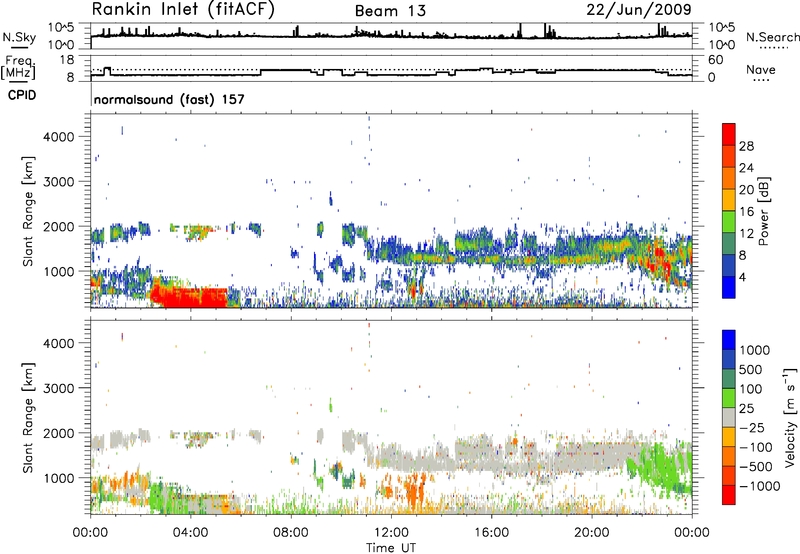Click the "N.Search" legend label
The height and width of the screenshot is (554, 800).
[x=772, y=37]
